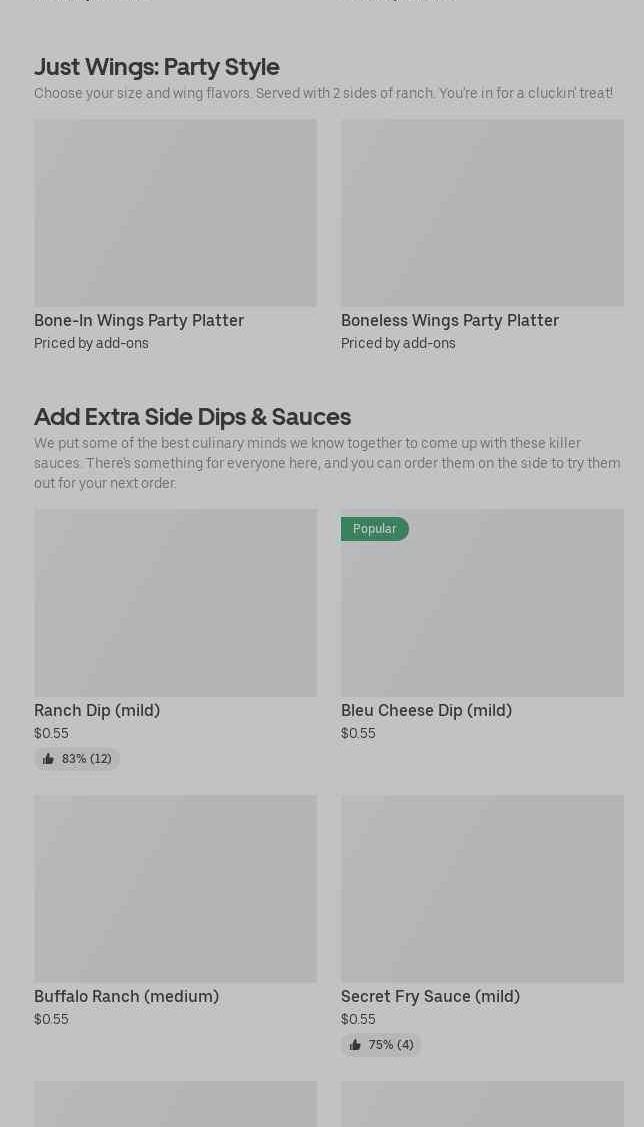Screen dimensions: 644x1127
Task: Select Bleu Cheese Dip (mild) image
Action: click(x=482, y=603)
